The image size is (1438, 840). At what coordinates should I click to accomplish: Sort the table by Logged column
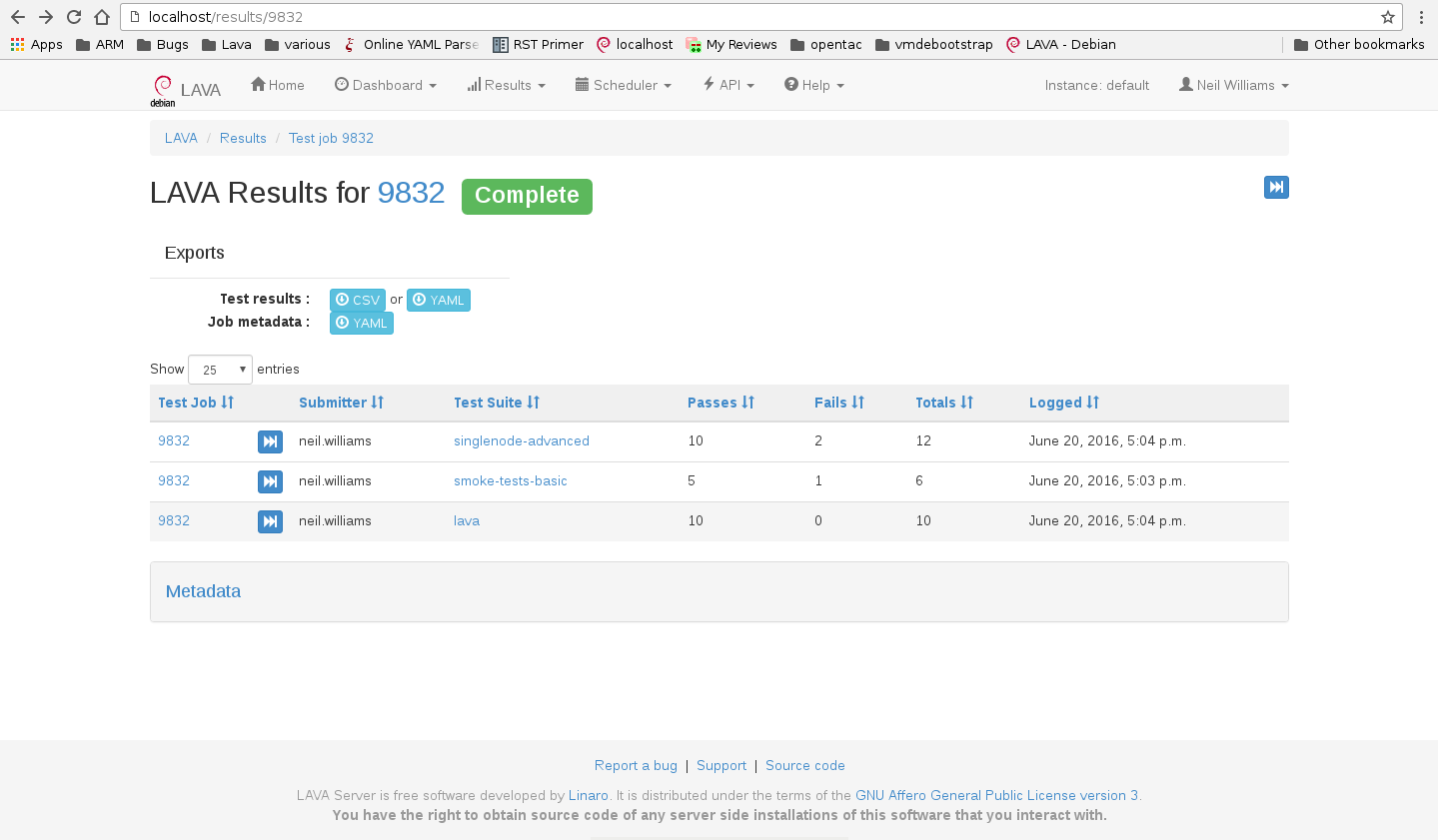1063,403
